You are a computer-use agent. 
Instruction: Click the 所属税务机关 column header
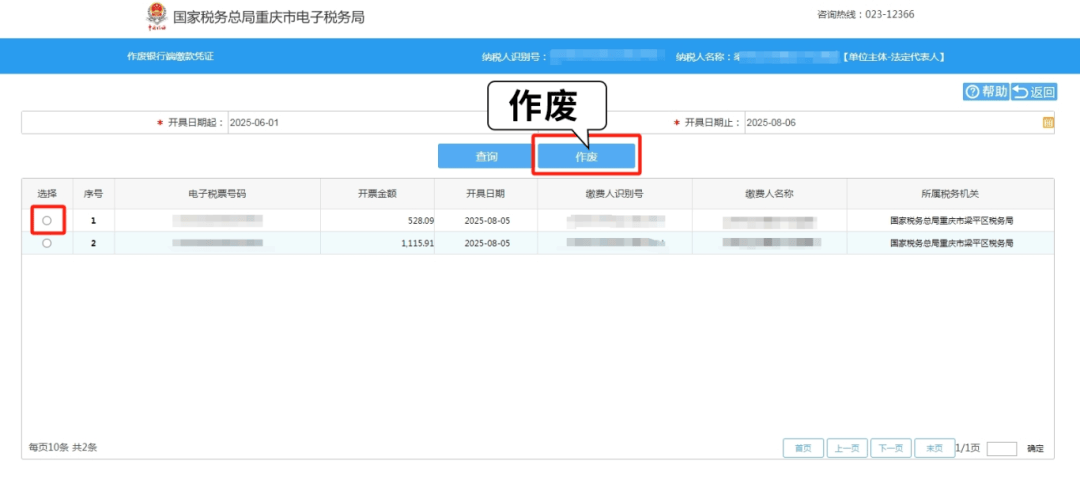coord(950,193)
